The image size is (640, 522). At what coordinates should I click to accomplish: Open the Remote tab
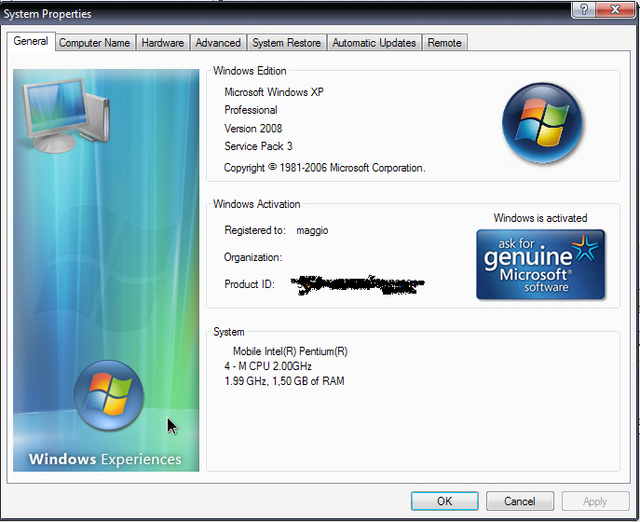(x=444, y=43)
